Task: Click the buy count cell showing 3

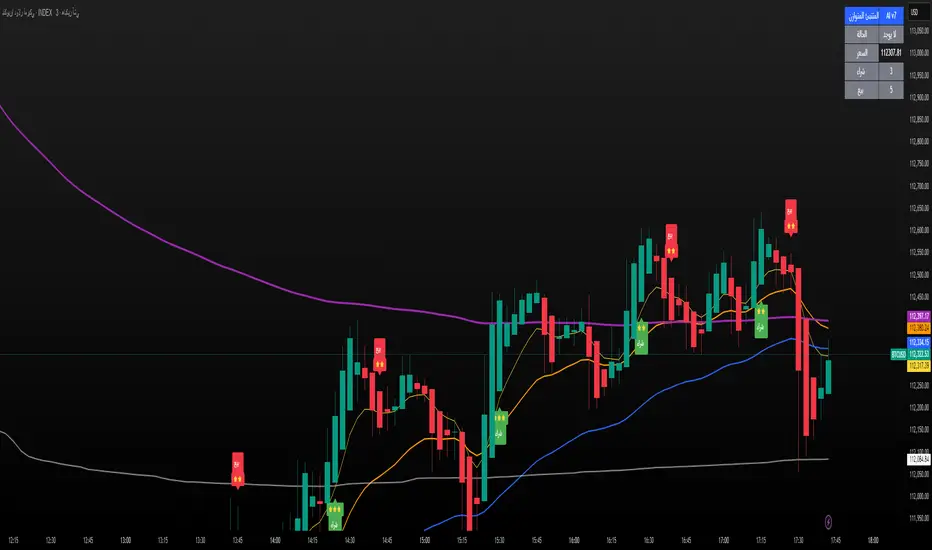Action: (x=891, y=71)
